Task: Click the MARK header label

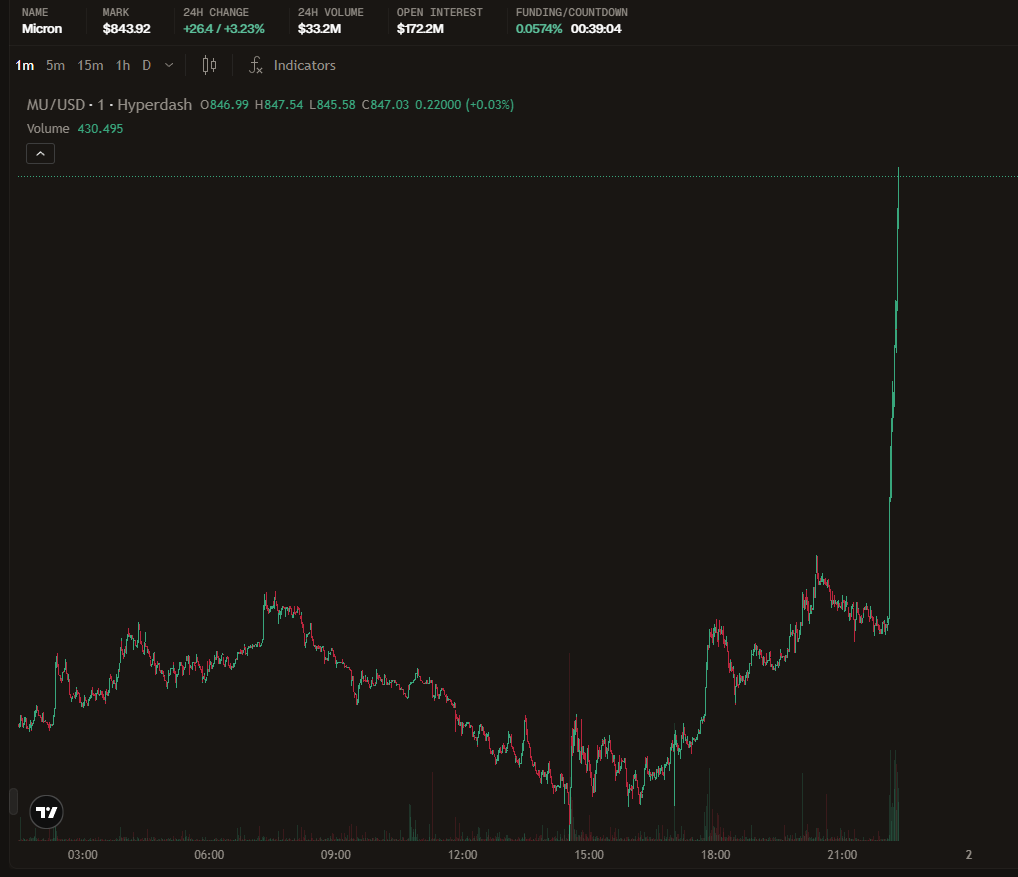Action: (x=116, y=12)
